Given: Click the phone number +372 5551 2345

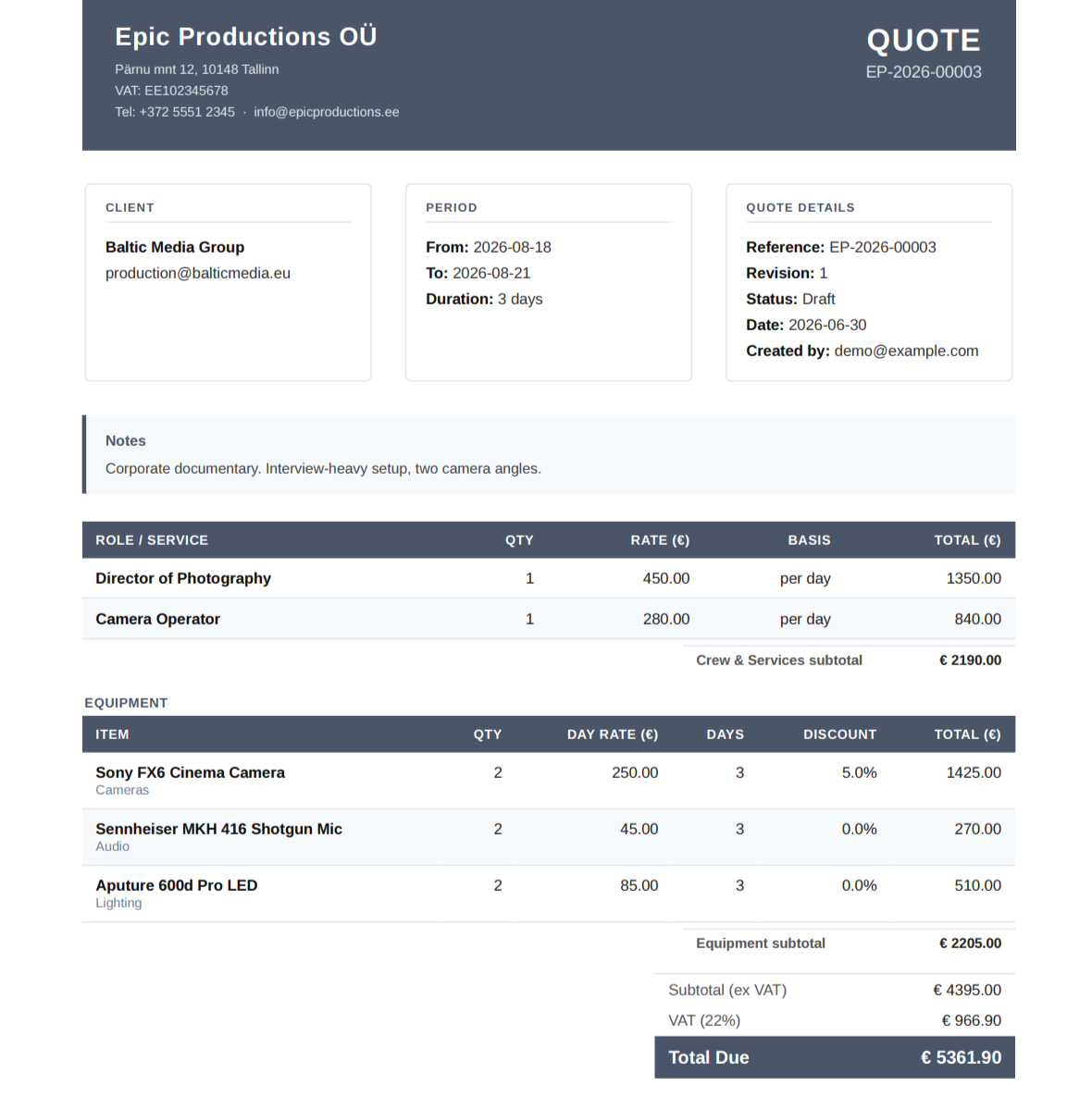Looking at the screenshot, I should [x=187, y=112].
